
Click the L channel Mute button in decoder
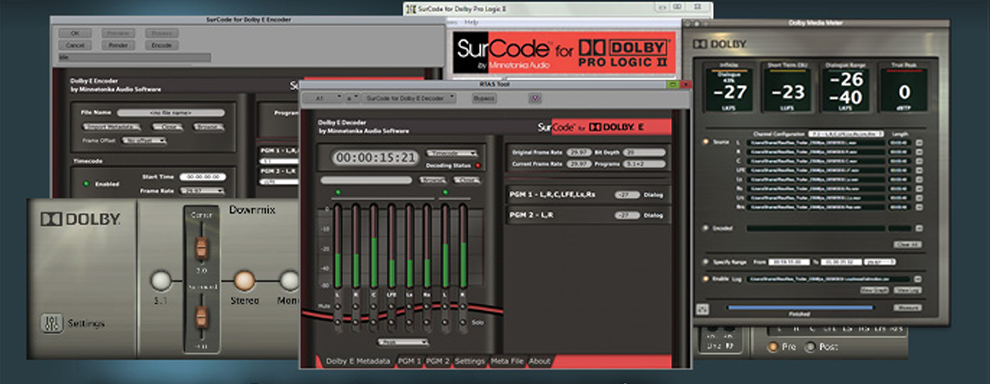tap(337, 306)
